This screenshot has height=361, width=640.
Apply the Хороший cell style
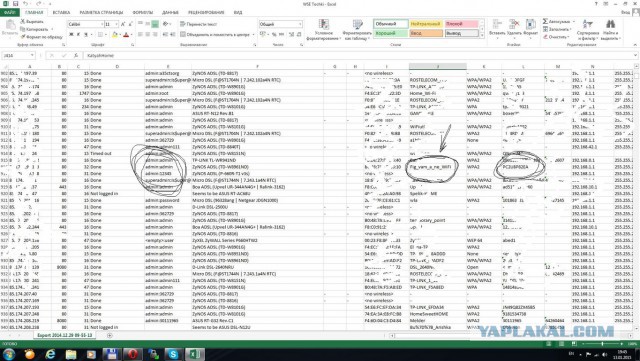point(391,33)
